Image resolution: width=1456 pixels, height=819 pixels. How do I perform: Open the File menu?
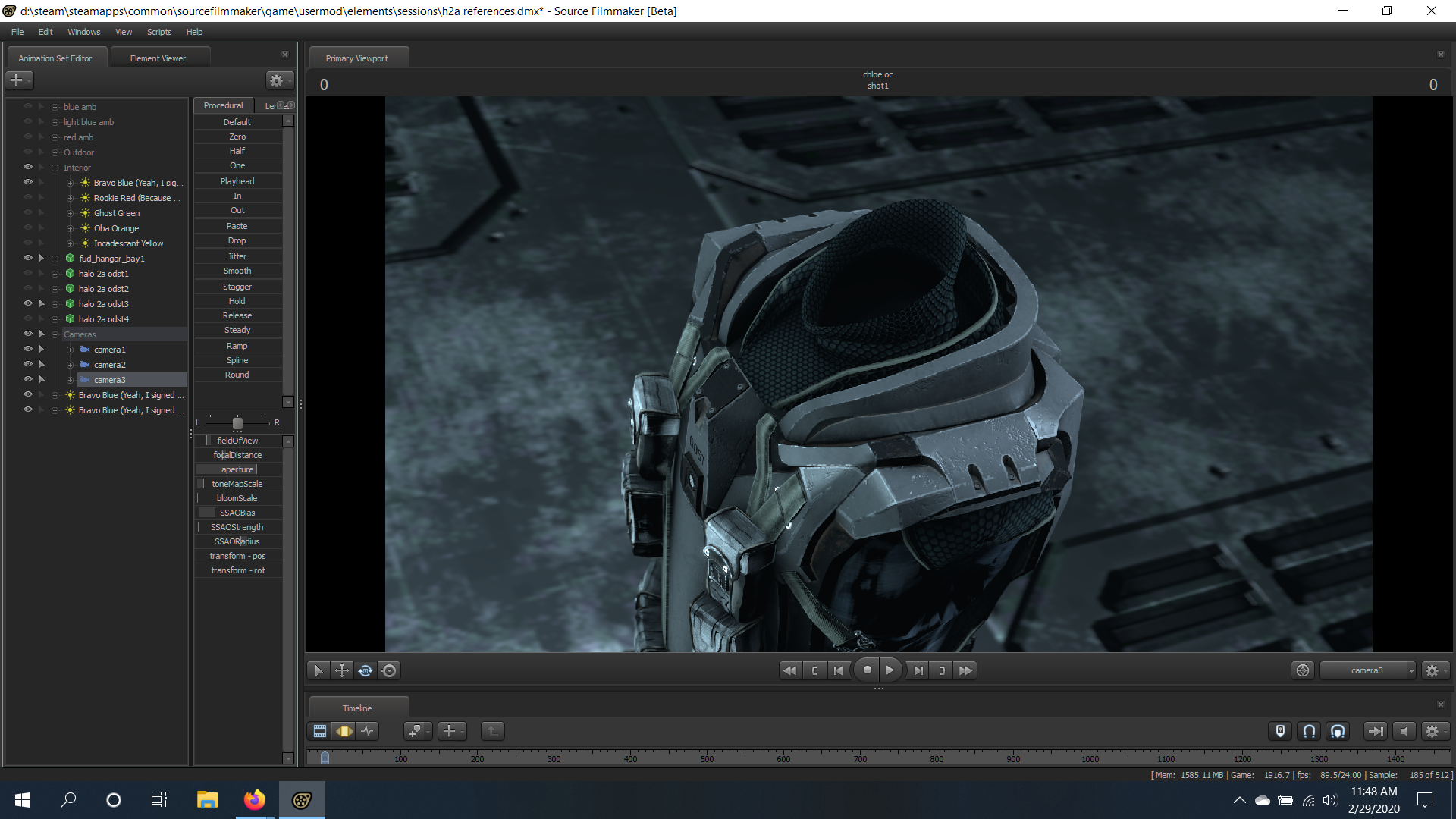[x=17, y=32]
